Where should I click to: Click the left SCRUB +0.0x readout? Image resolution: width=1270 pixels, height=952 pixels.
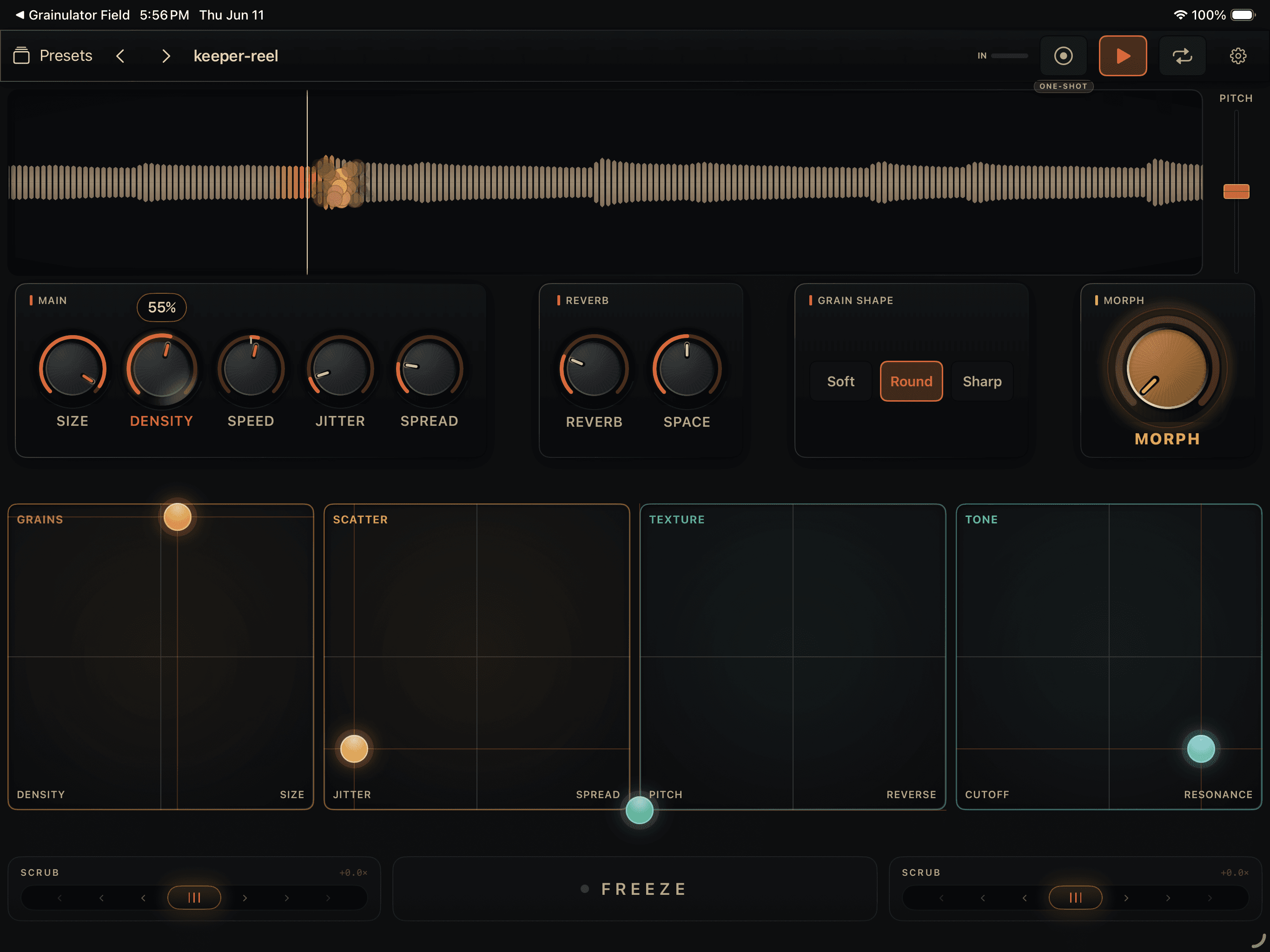pyautogui.click(x=353, y=873)
